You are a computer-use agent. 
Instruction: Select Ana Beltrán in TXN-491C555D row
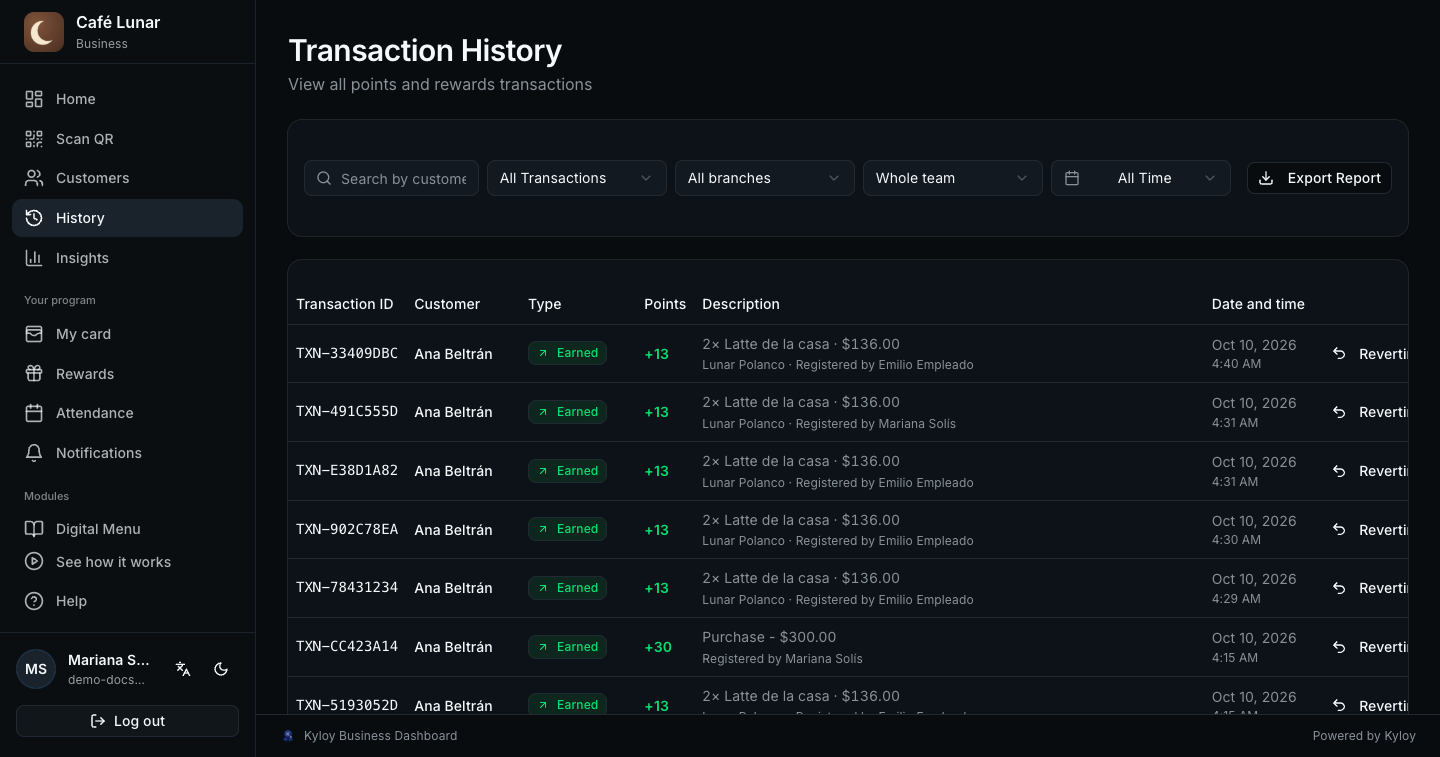[x=453, y=412]
